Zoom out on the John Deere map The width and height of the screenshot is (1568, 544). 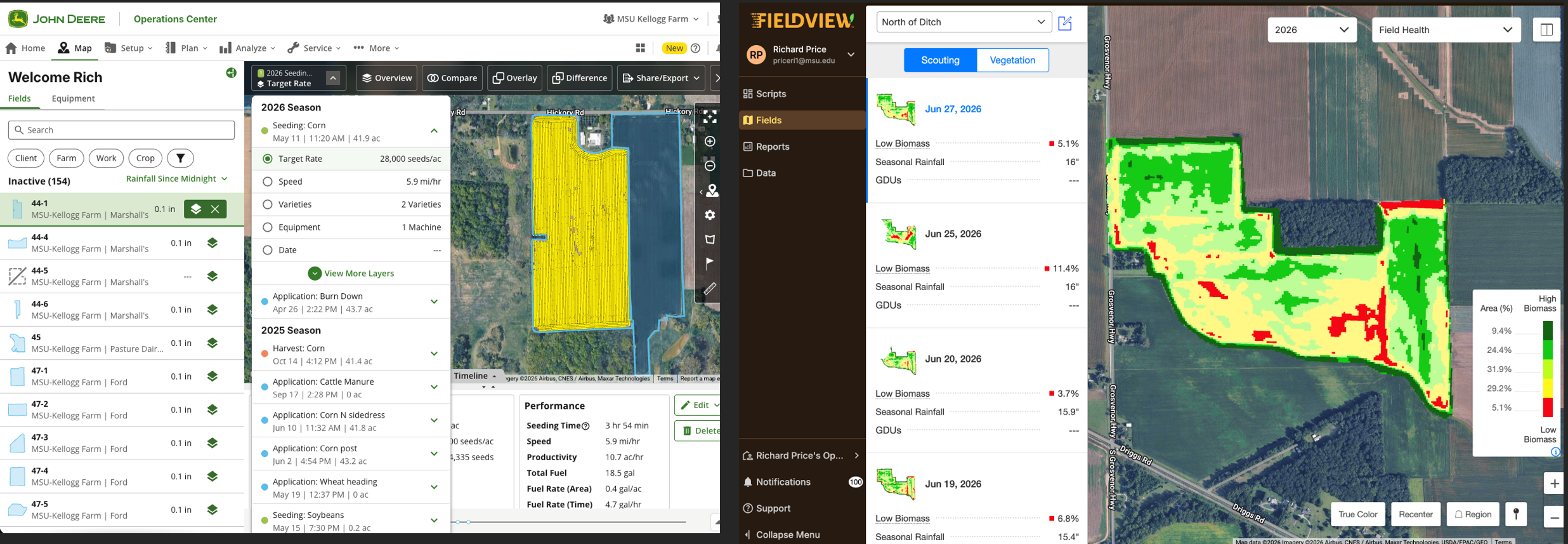coord(710,166)
